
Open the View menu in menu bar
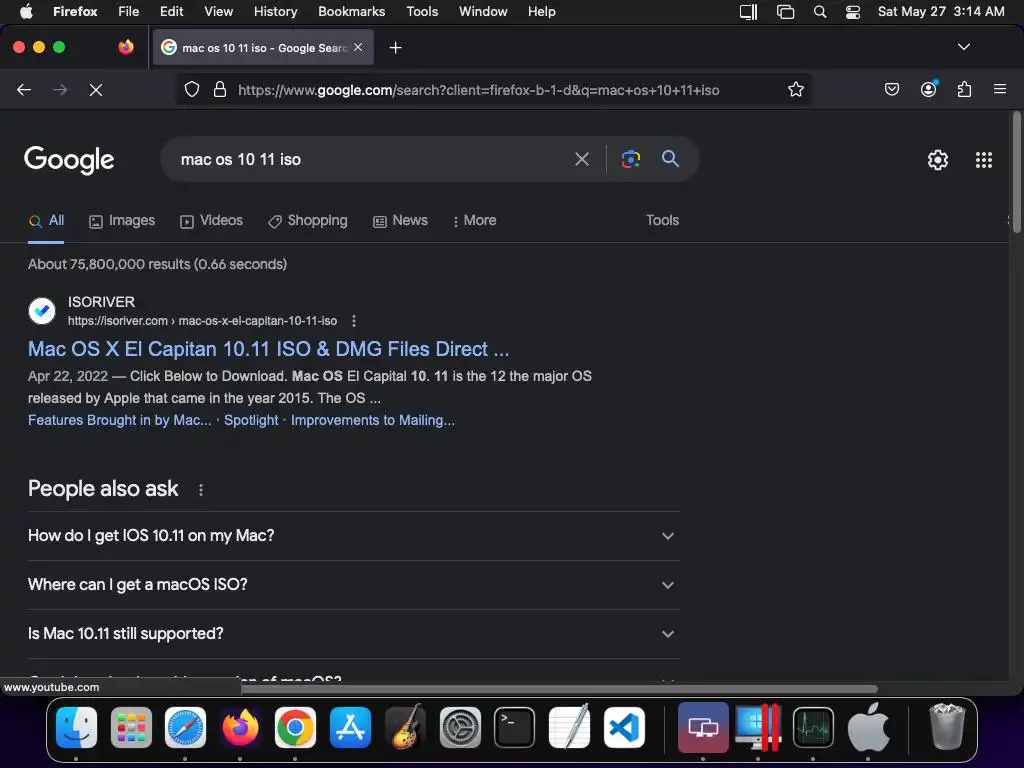pos(218,12)
